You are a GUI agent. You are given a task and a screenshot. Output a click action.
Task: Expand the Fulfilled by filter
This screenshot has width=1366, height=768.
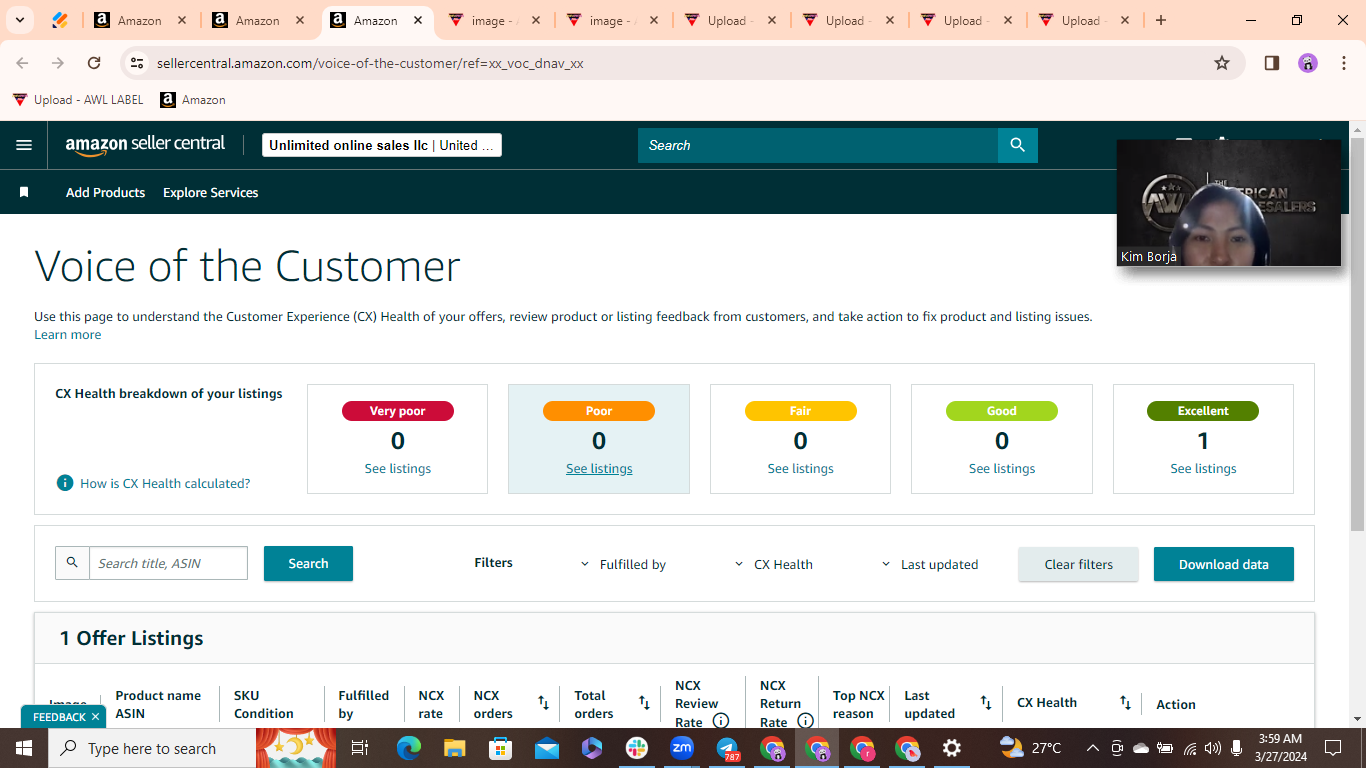[x=623, y=564]
